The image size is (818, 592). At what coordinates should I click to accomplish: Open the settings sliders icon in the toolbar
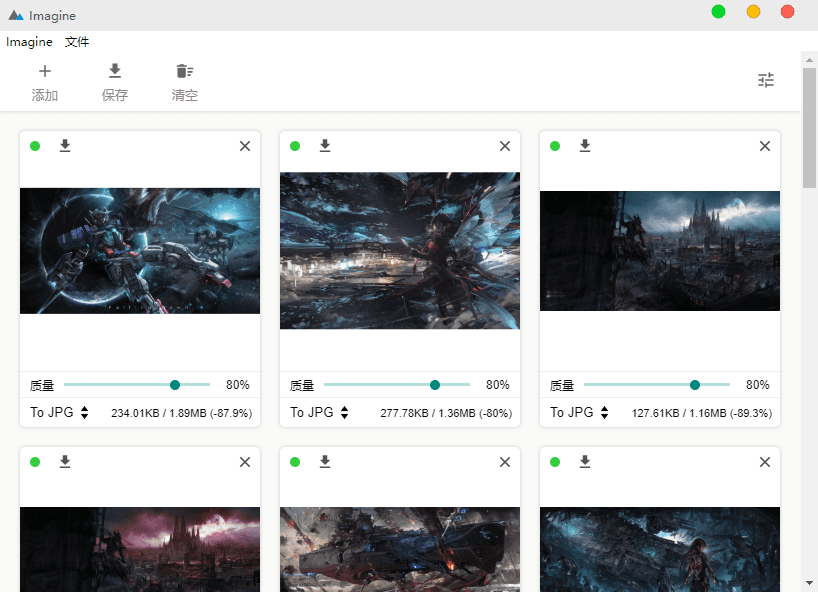click(766, 80)
